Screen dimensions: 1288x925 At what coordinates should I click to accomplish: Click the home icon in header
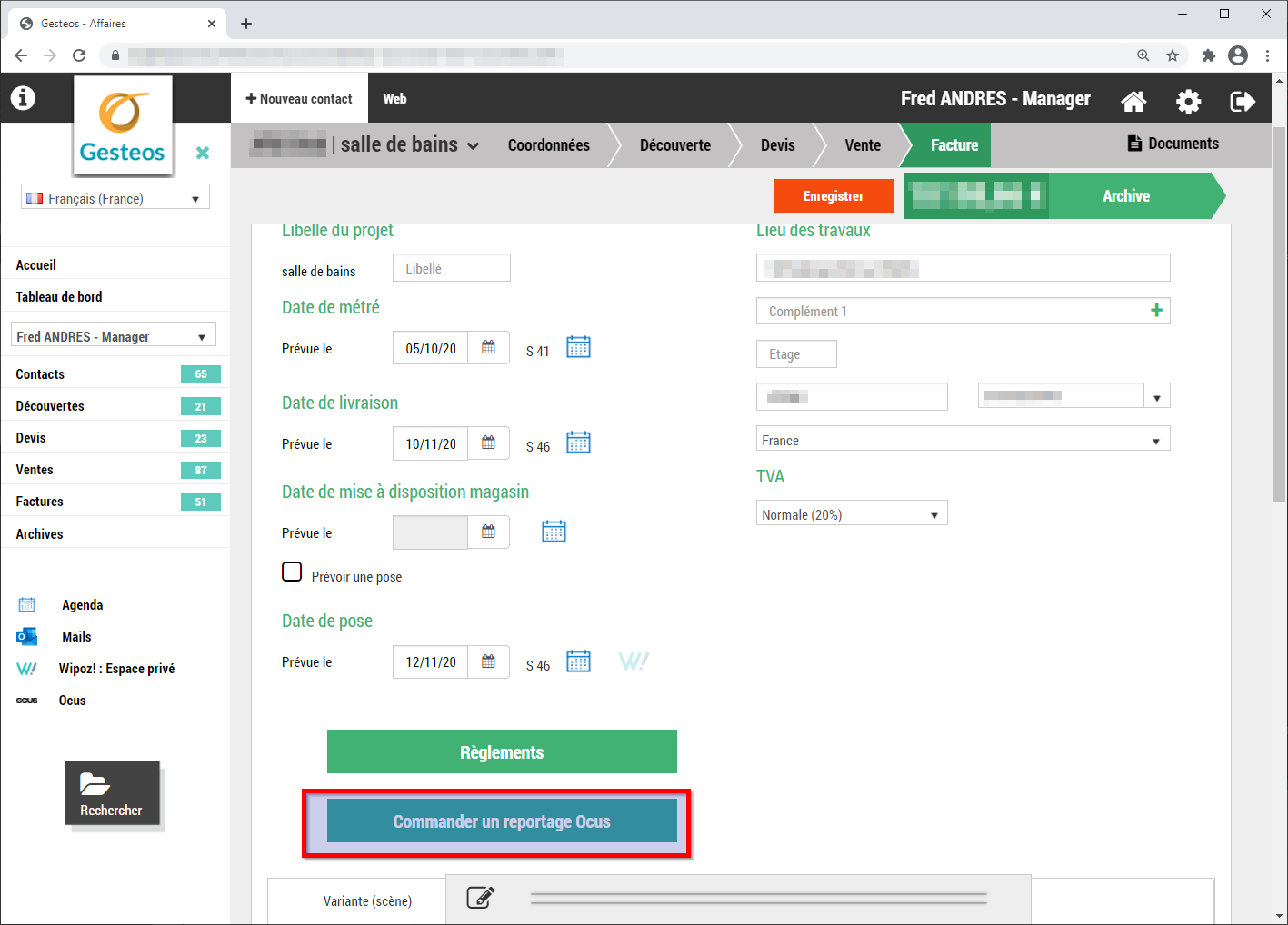point(1133,101)
